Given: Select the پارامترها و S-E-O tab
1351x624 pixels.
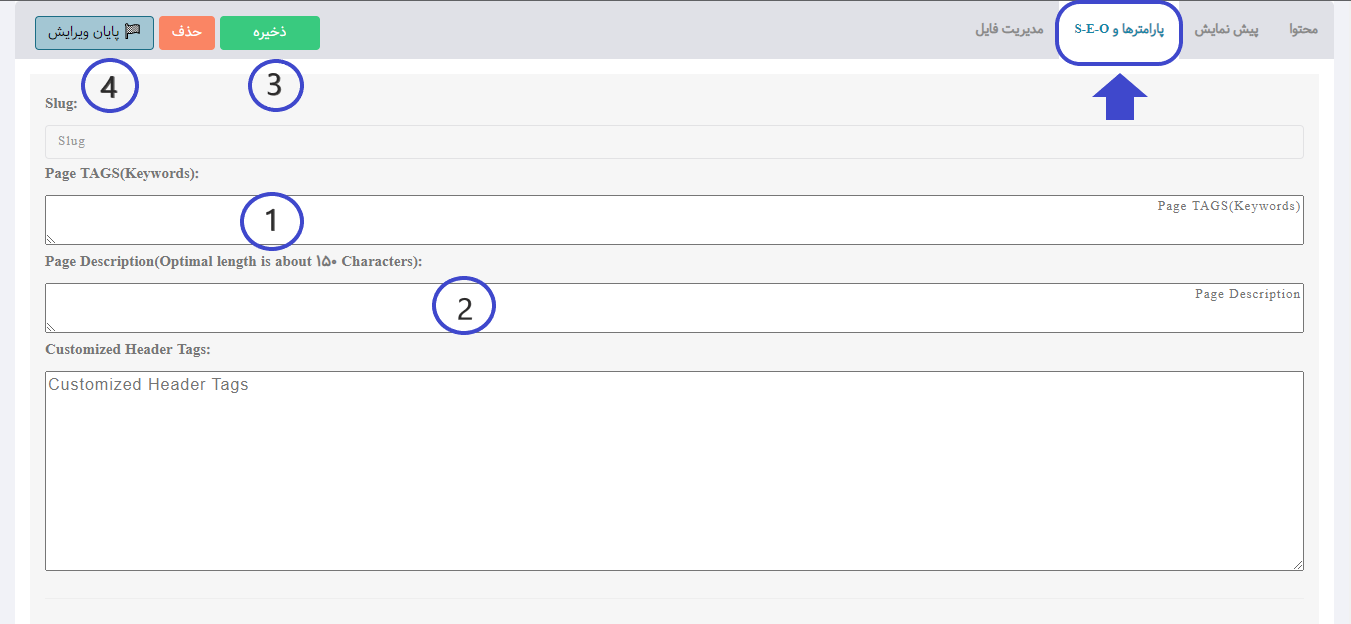Looking at the screenshot, I should tap(1119, 31).
